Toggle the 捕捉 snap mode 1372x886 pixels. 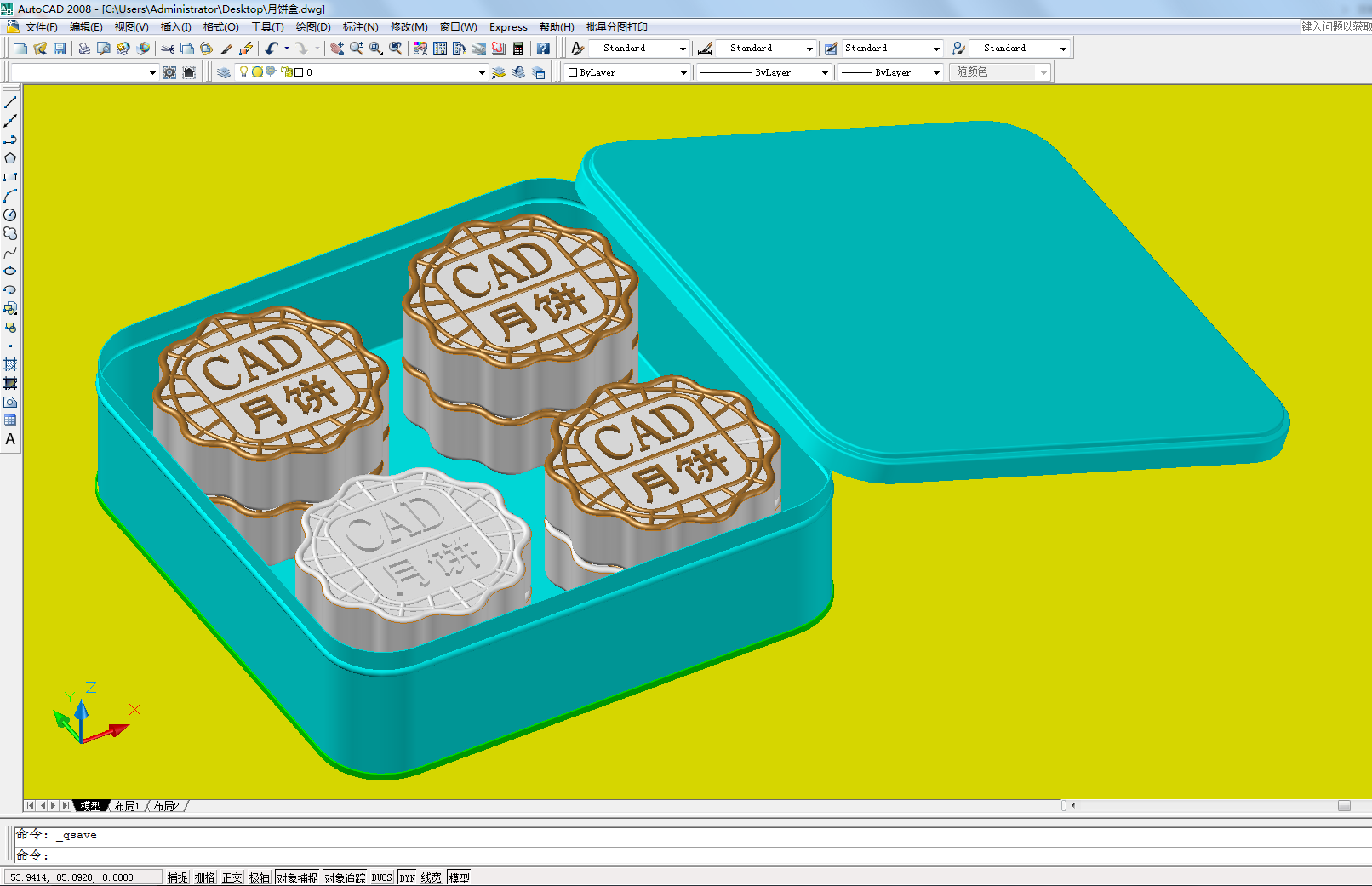click(x=178, y=877)
